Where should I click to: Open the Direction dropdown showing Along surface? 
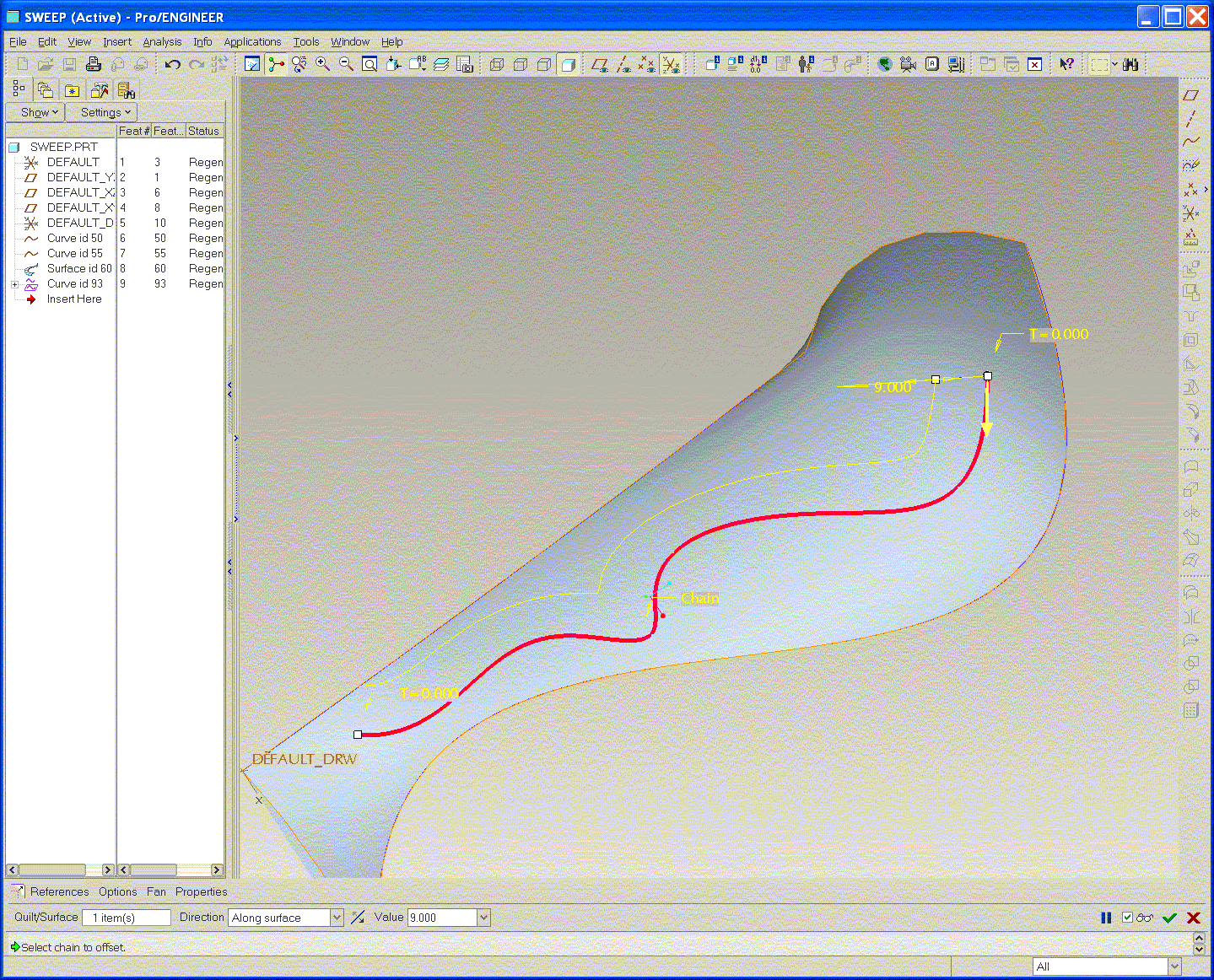337,918
